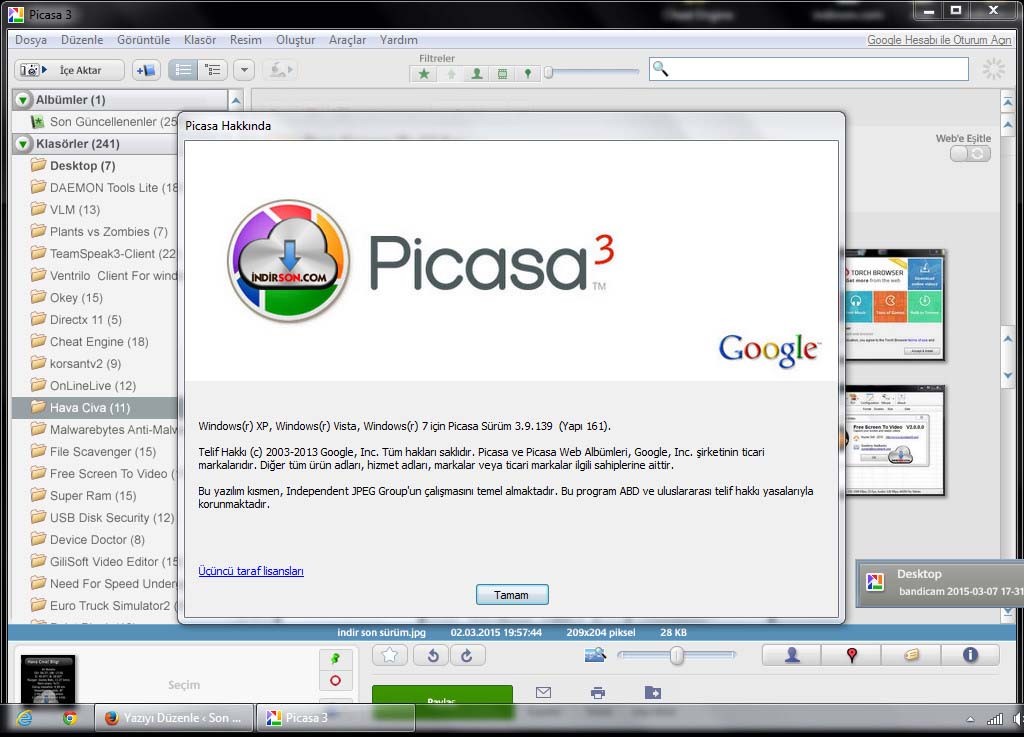Show the tags panel icon
Viewport: 1024px width, 737px height.
pyautogui.click(x=911, y=655)
